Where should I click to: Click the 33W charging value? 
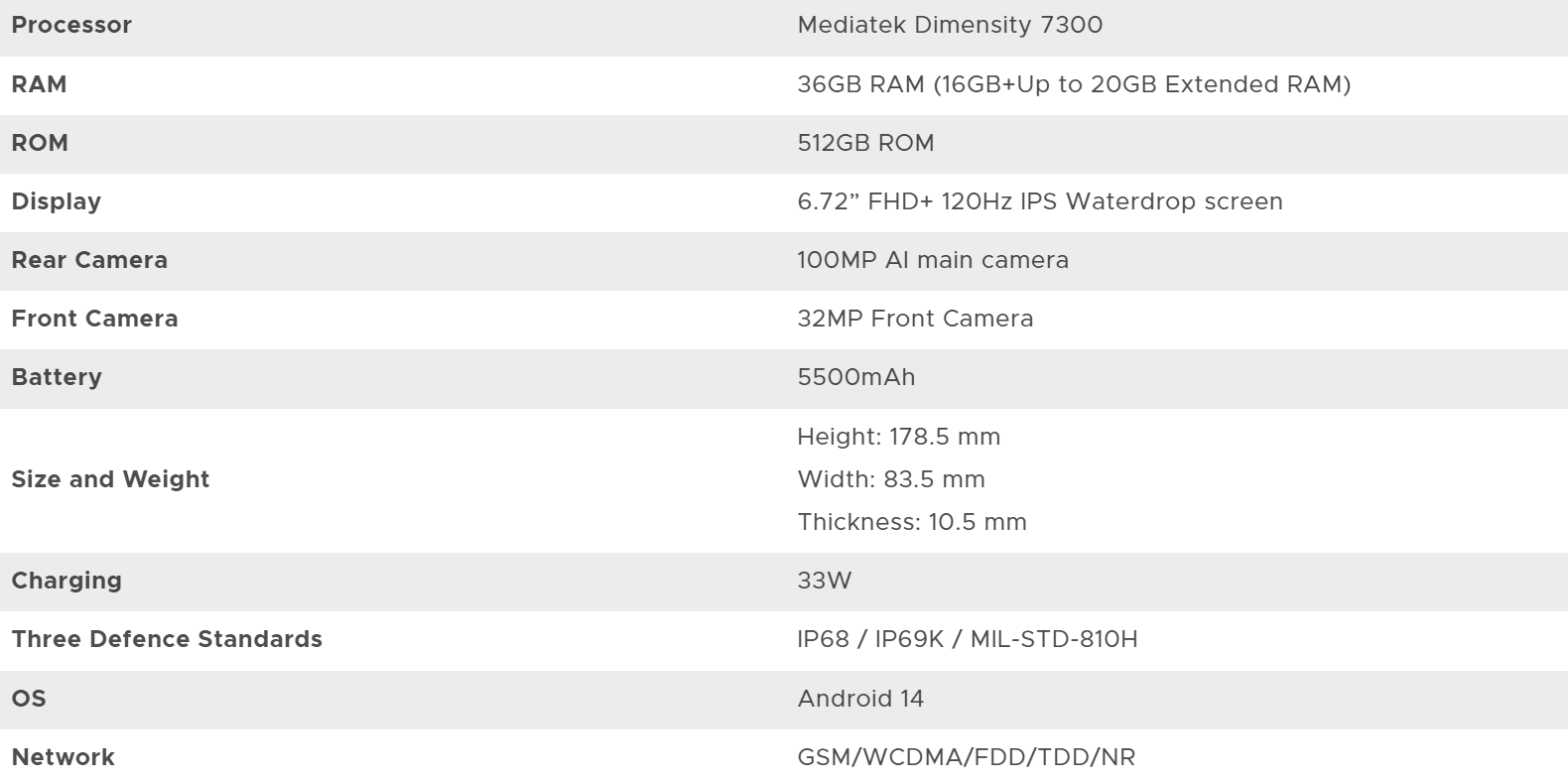tap(825, 581)
